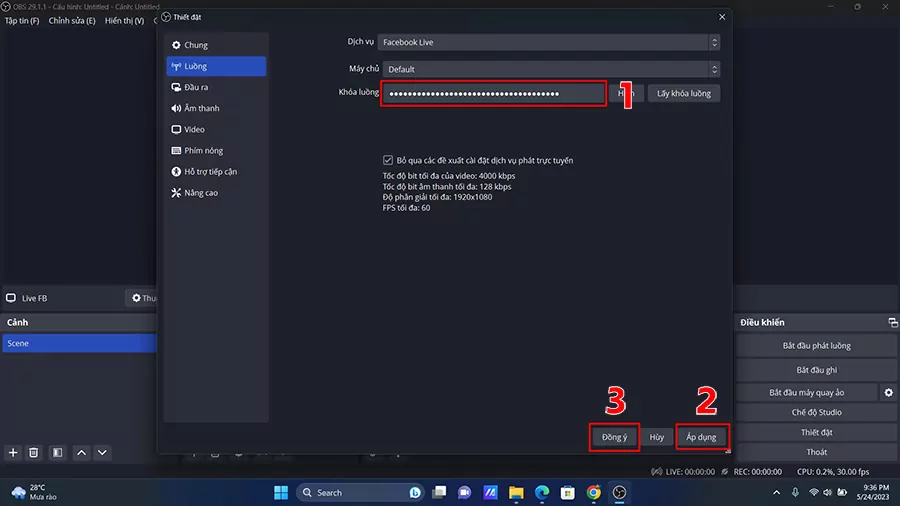Move scene up with arrow icon

coord(82,453)
